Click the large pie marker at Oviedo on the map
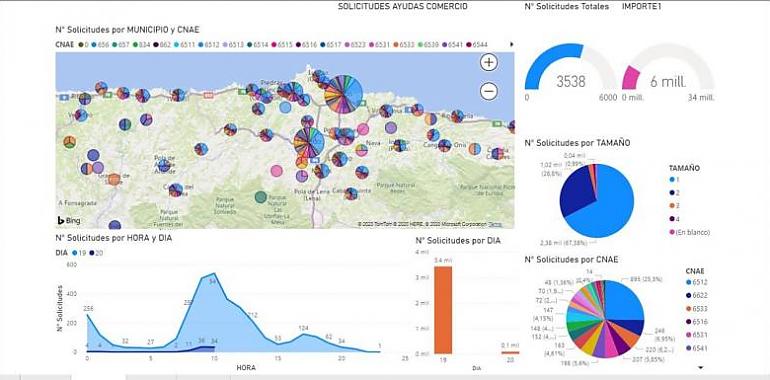The width and height of the screenshot is (770, 380). pyautogui.click(x=309, y=142)
